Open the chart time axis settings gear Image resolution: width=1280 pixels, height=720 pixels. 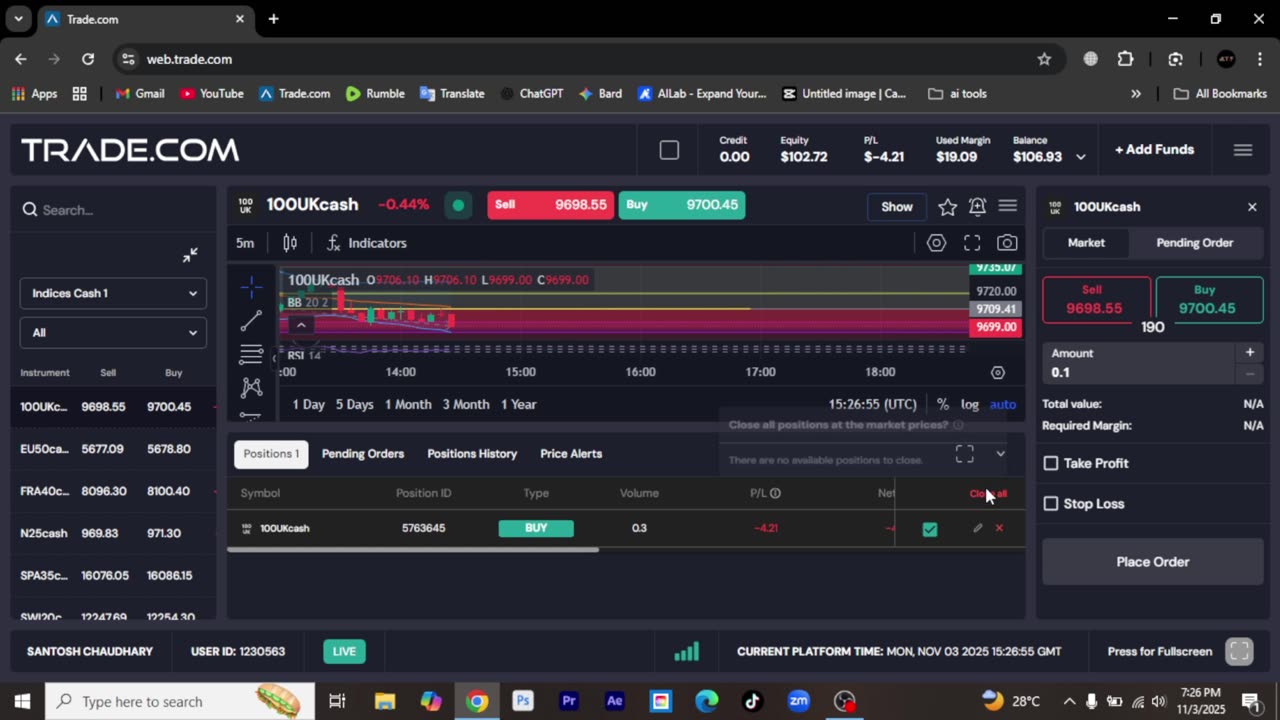click(x=997, y=372)
